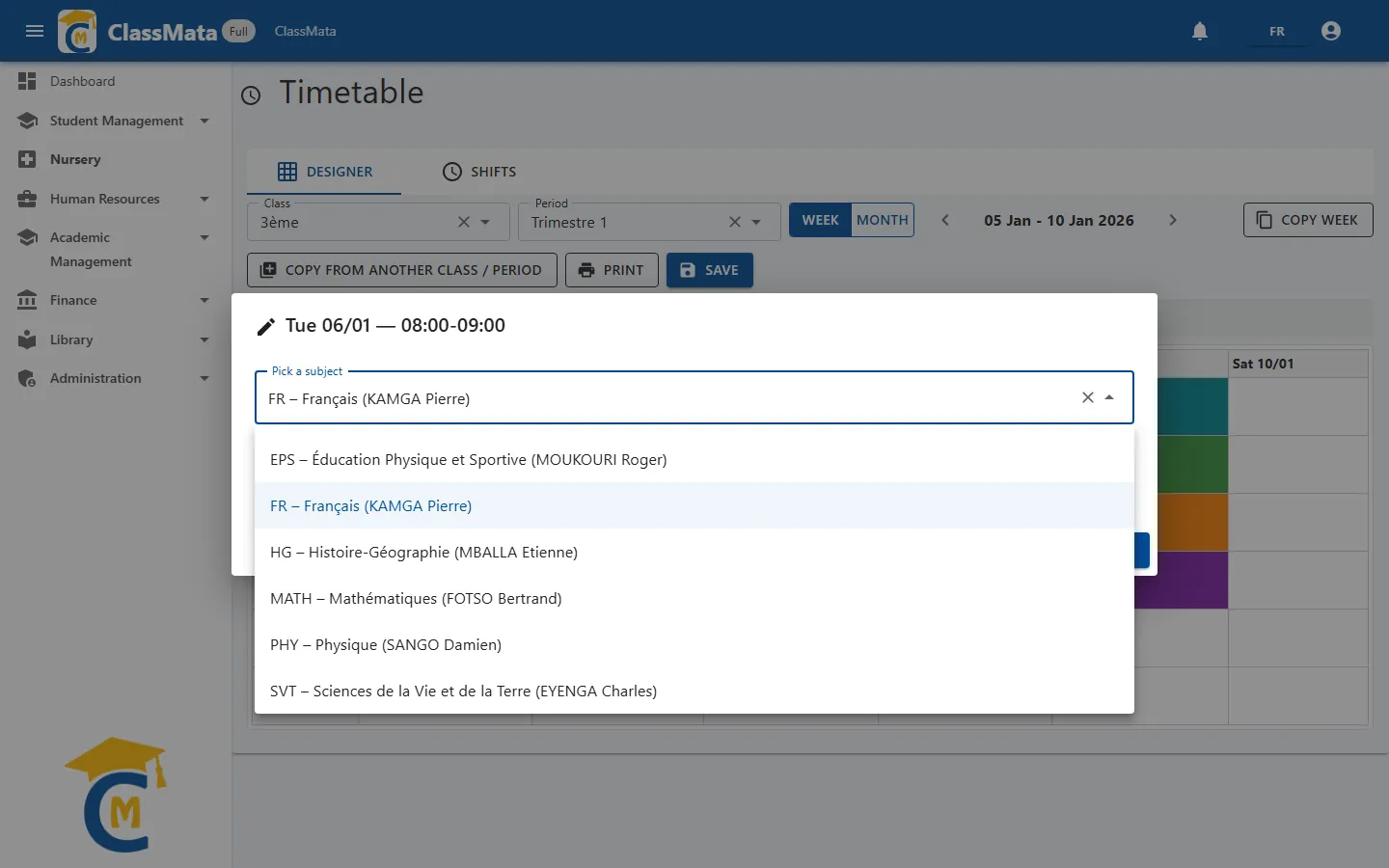Go to the next week

pos(1173,220)
